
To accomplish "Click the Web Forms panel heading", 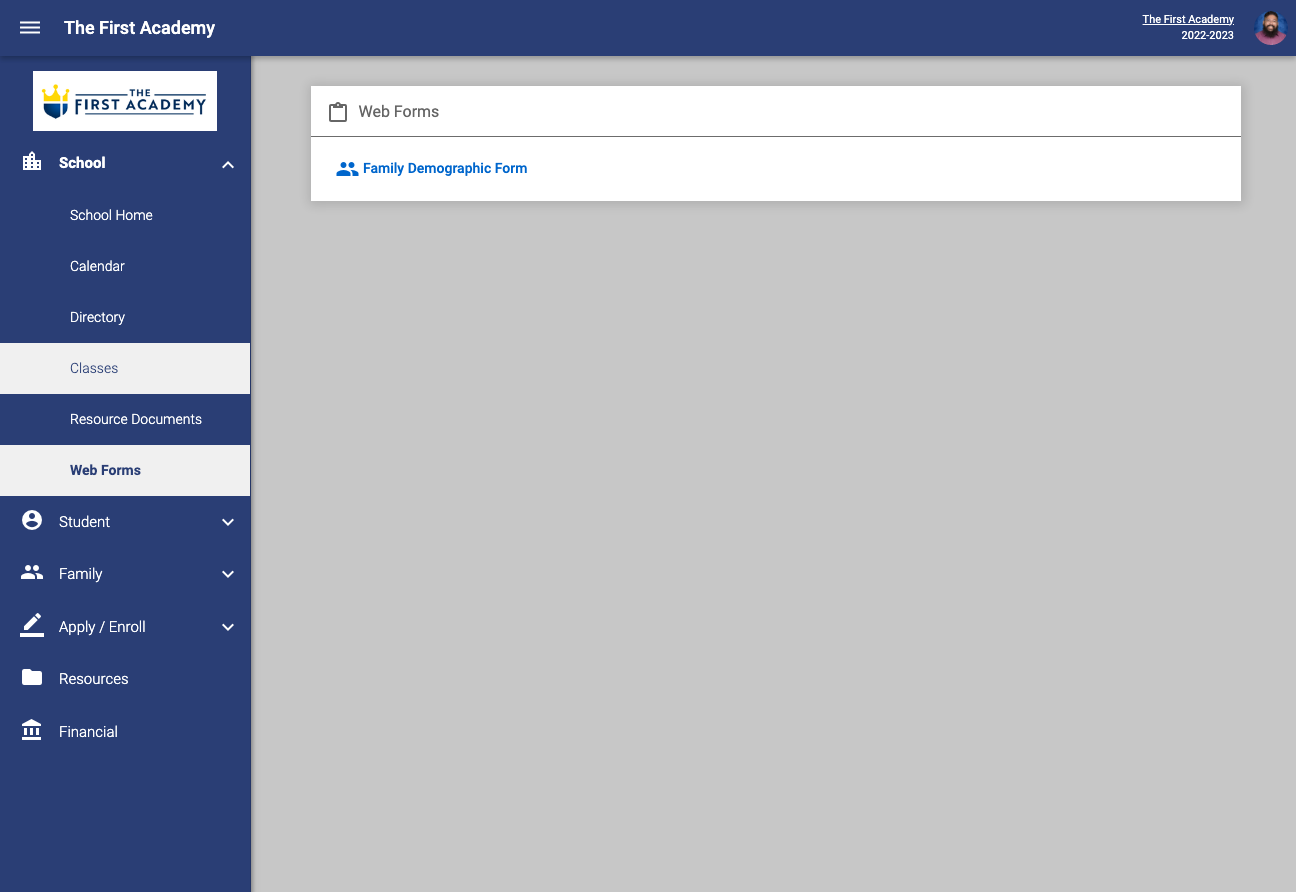I will tap(399, 111).
